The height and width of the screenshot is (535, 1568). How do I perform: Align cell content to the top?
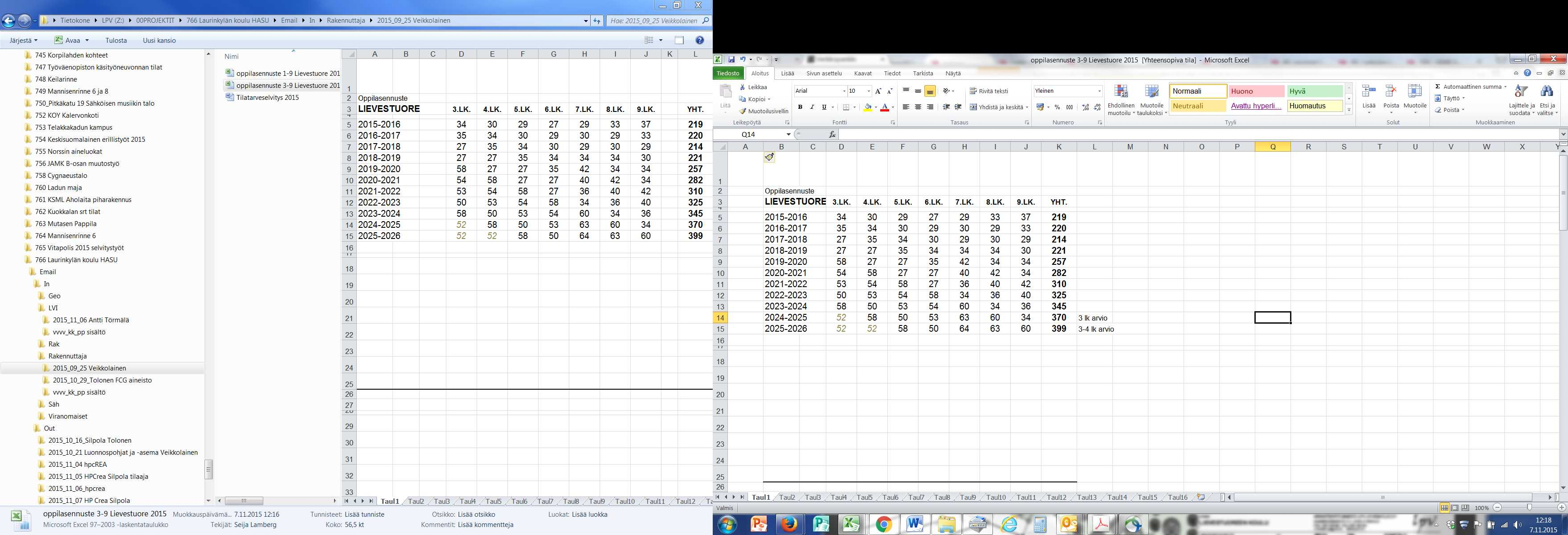tap(906, 91)
